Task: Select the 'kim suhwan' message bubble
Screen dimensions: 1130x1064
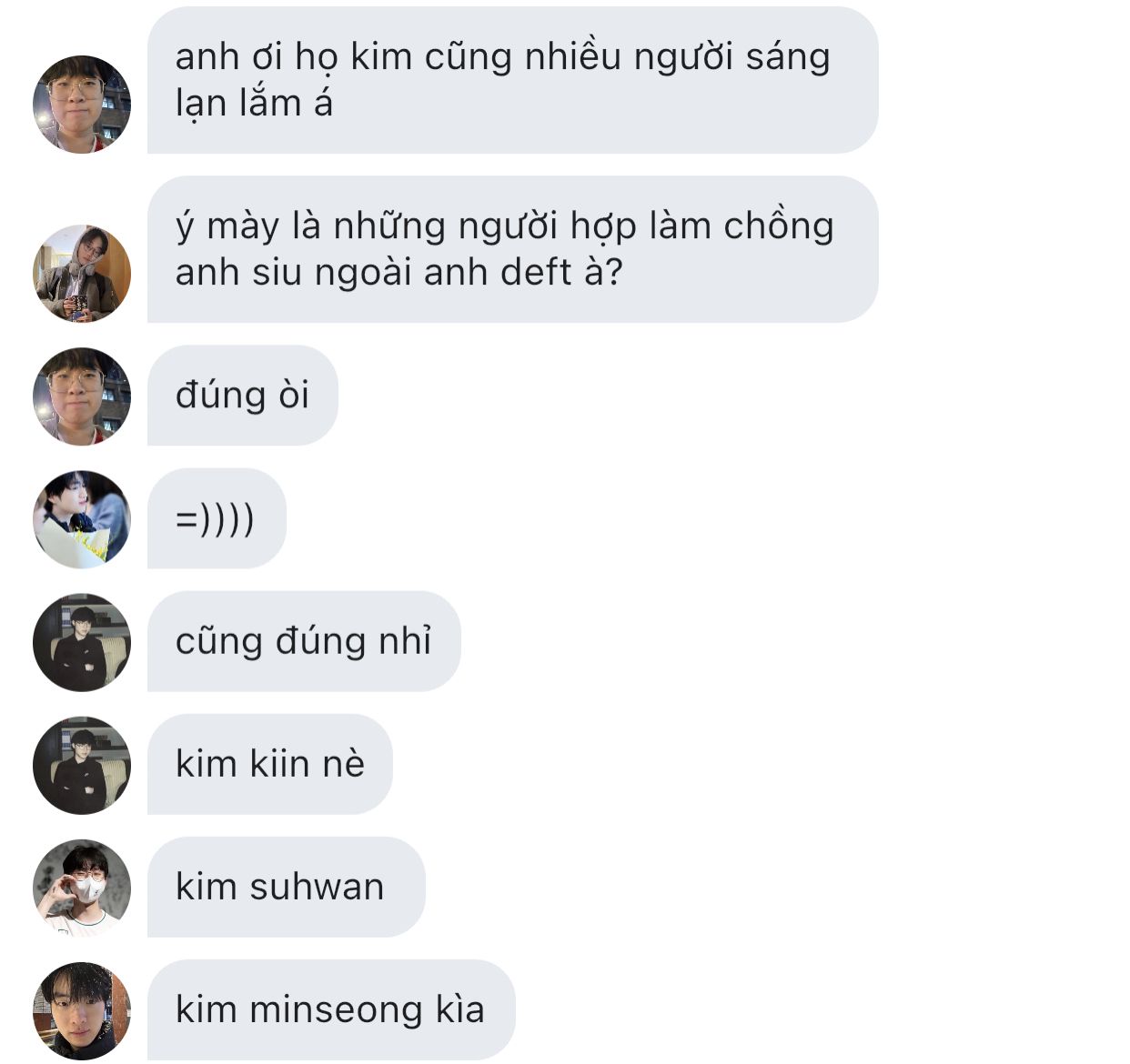Action: click(x=286, y=887)
